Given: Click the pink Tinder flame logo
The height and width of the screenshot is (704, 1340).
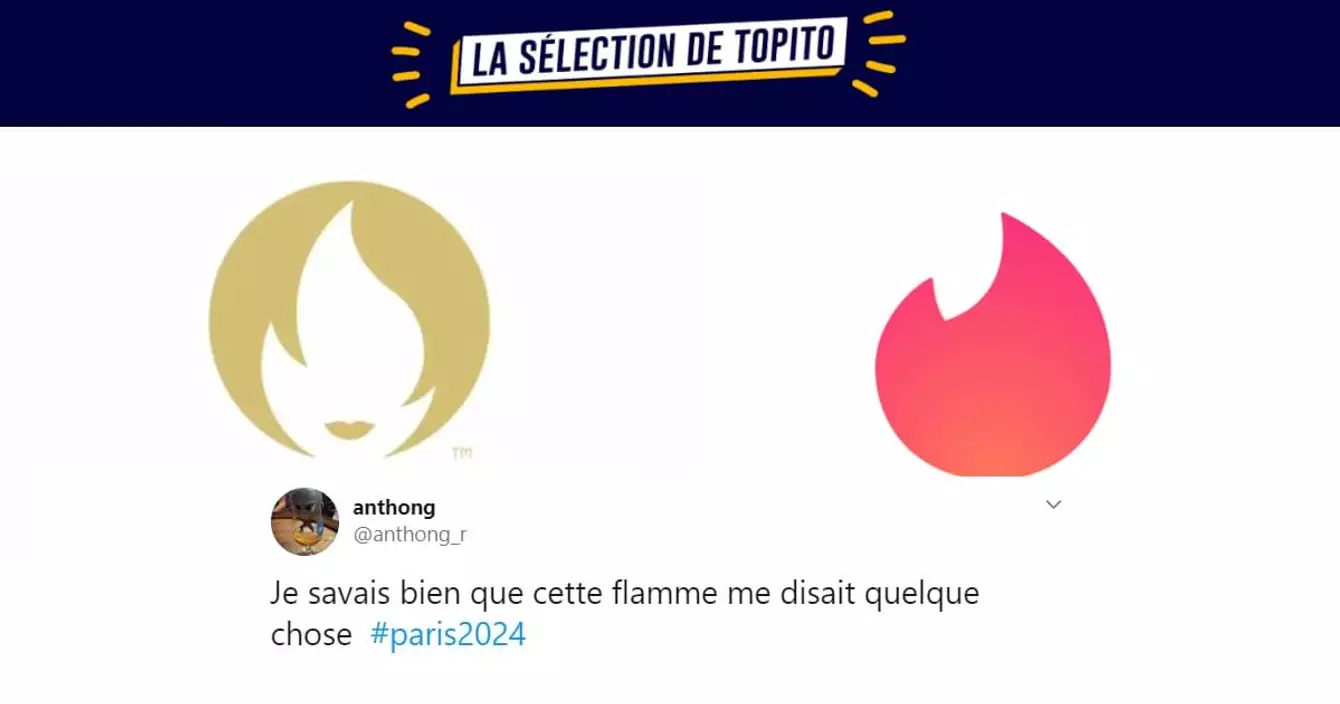Looking at the screenshot, I should pyautogui.click(x=992, y=344).
